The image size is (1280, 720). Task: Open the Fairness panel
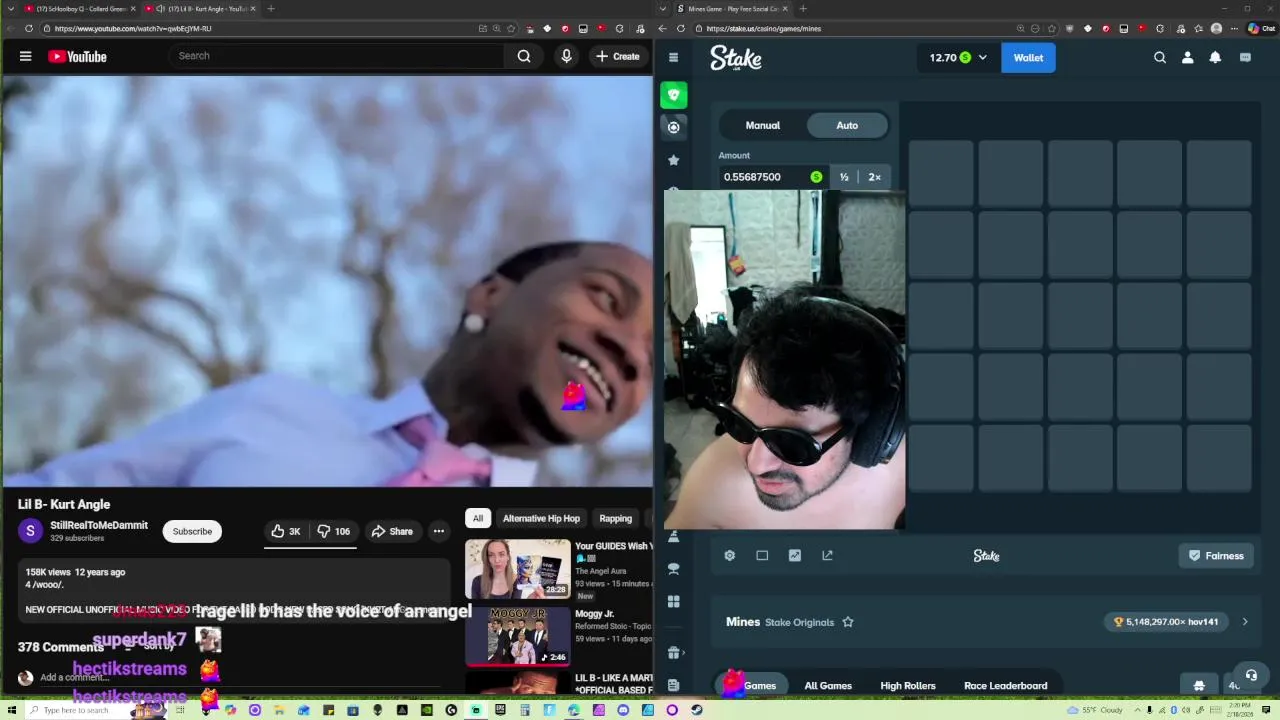[x=1215, y=556]
